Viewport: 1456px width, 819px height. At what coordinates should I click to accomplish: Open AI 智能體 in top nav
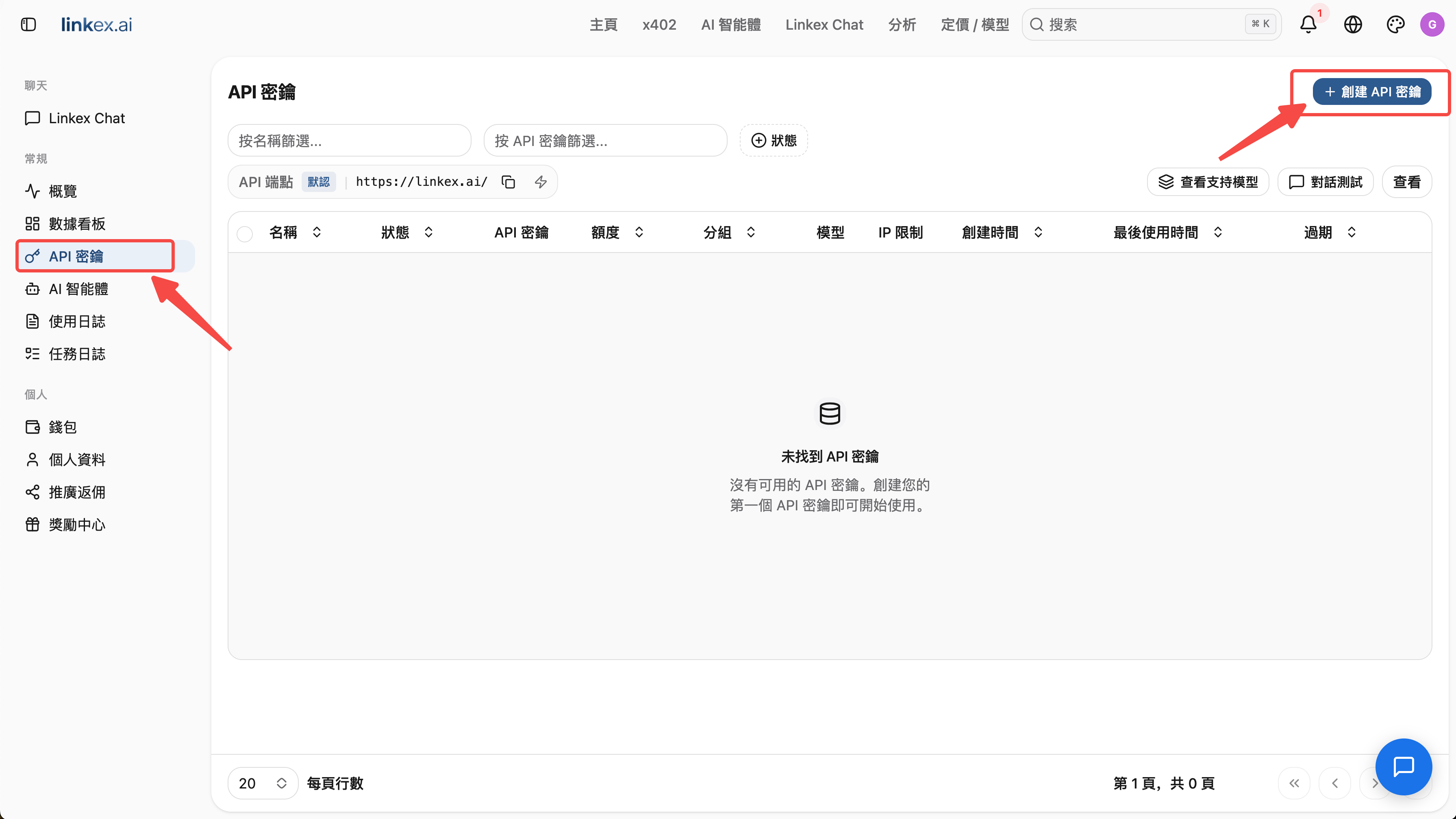coord(731,24)
